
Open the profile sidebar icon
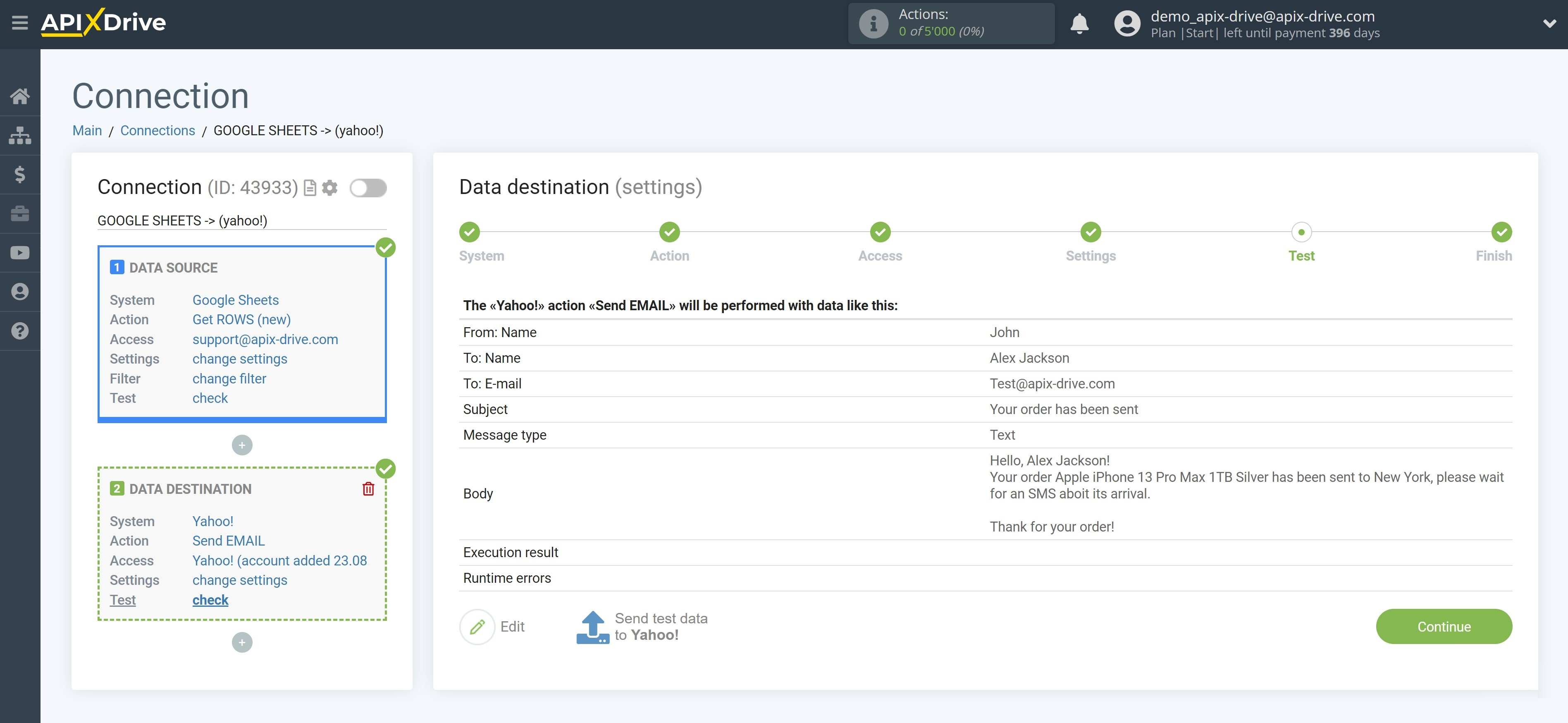click(x=19, y=292)
